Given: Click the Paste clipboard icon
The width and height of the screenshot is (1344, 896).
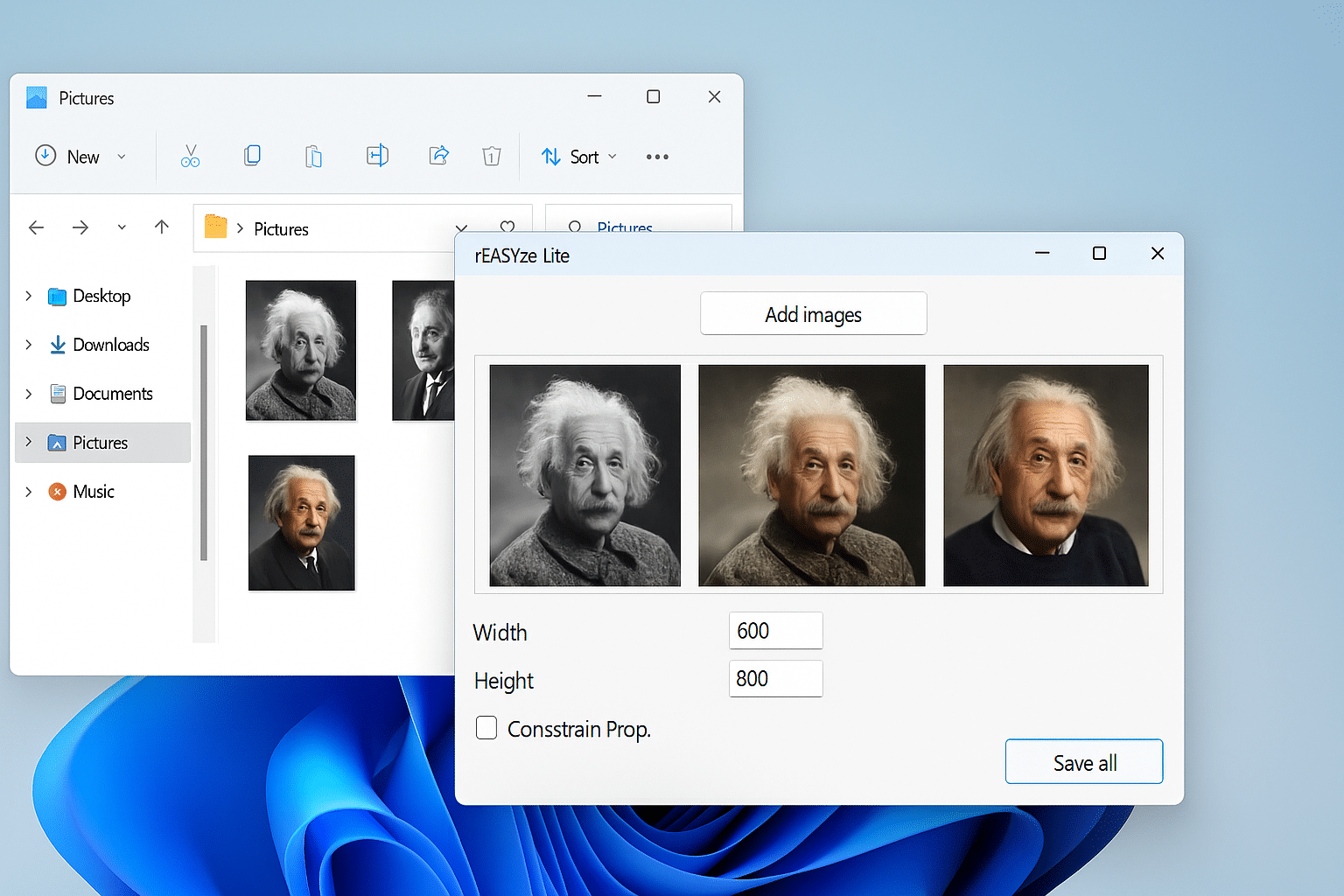Looking at the screenshot, I should coord(313,157).
